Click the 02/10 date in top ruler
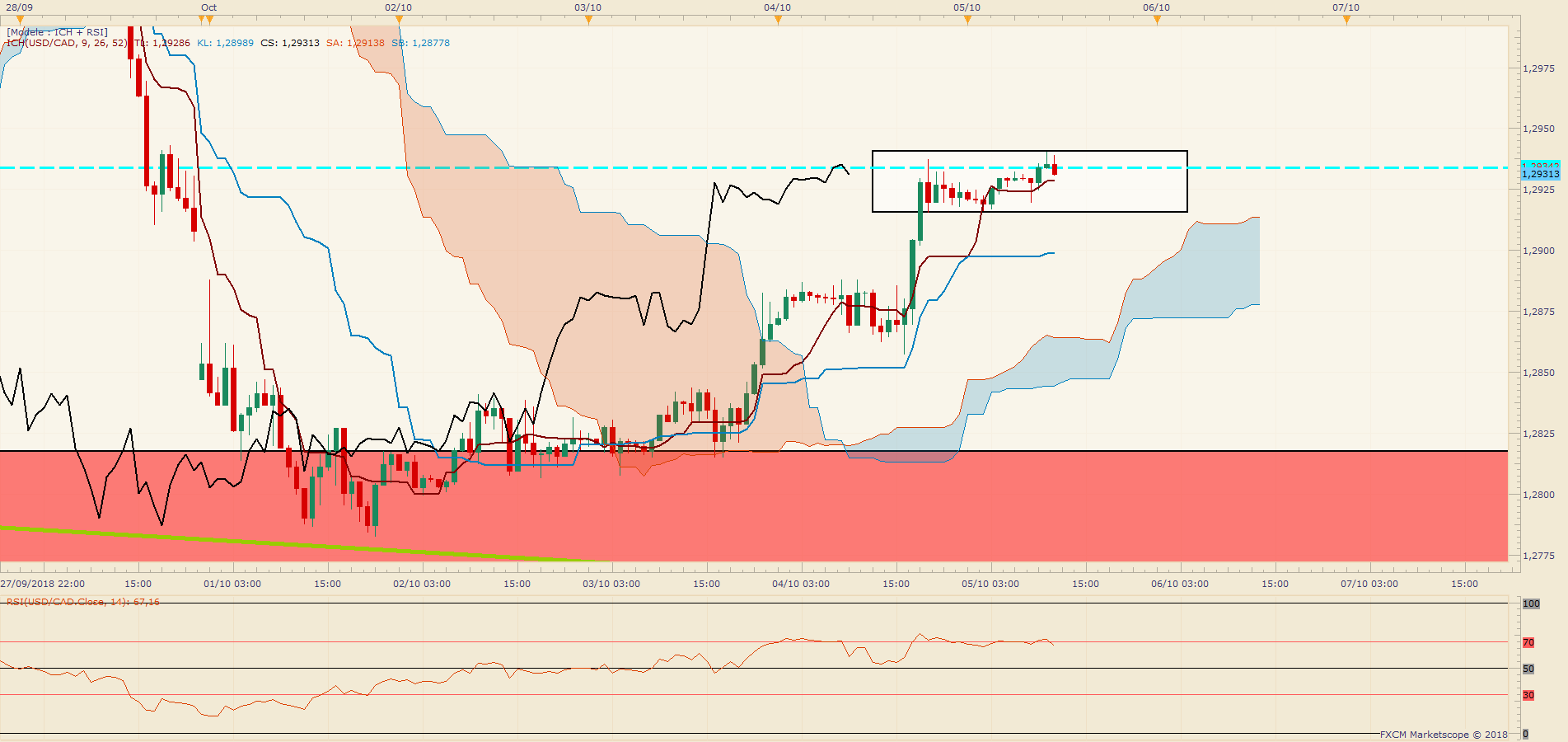The image size is (1568, 742). (399, 7)
